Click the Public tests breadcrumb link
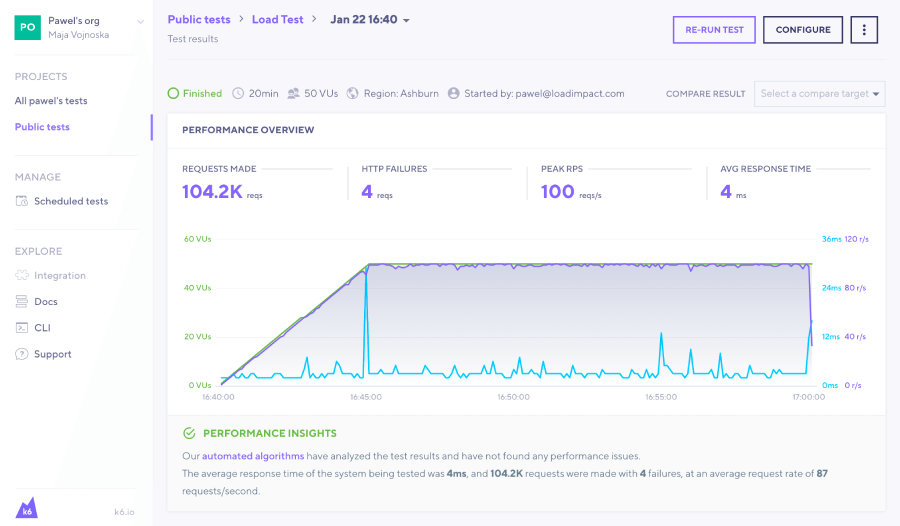This screenshot has width=900, height=526. pos(199,20)
